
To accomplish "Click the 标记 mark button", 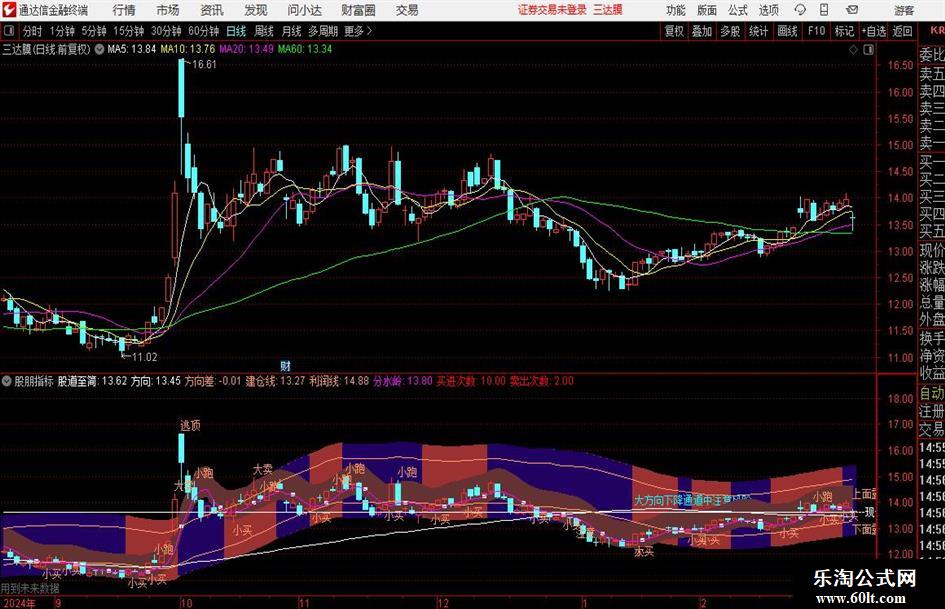I will (844, 31).
